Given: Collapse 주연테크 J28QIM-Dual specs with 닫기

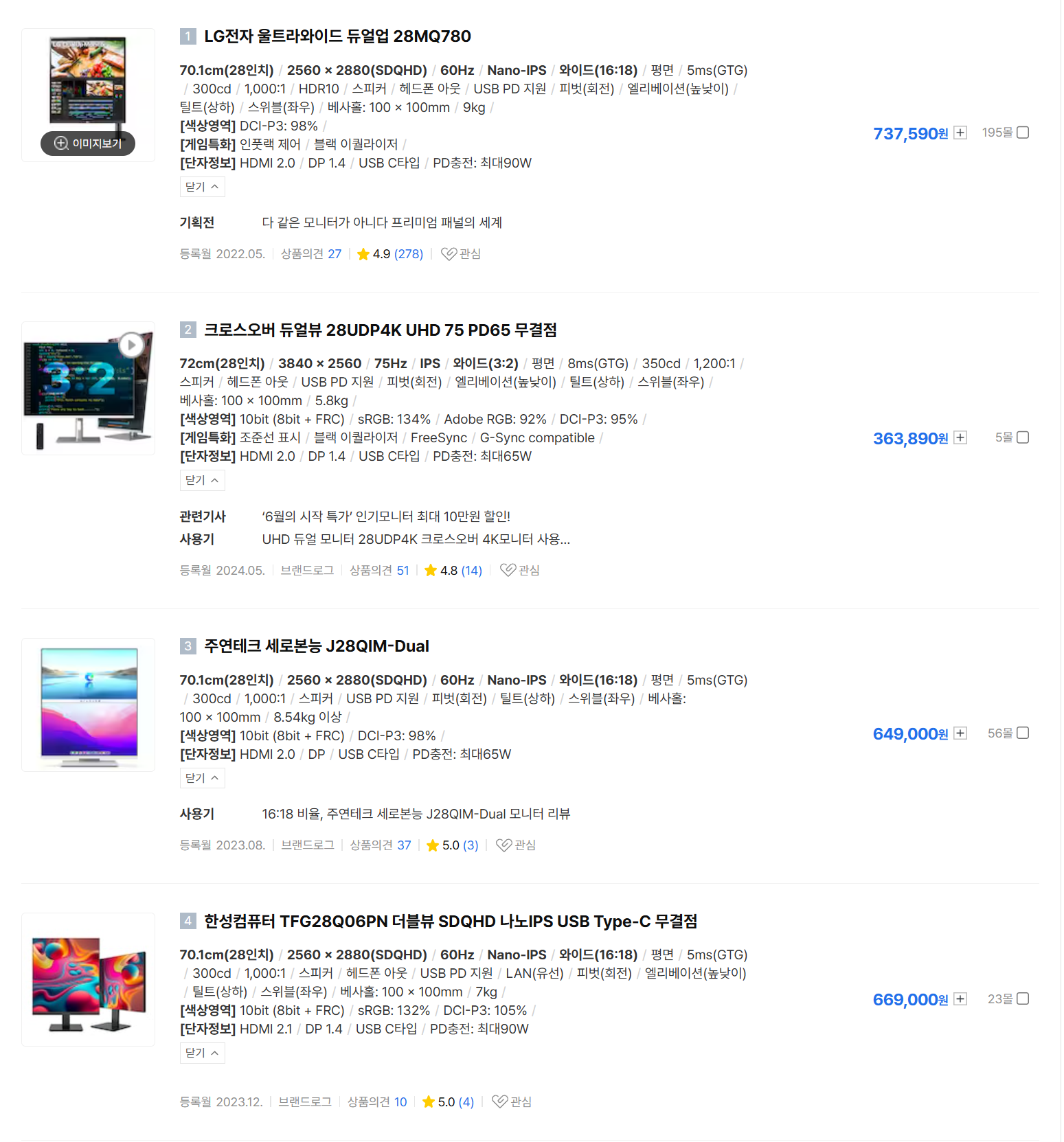Looking at the screenshot, I should click(202, 778).
